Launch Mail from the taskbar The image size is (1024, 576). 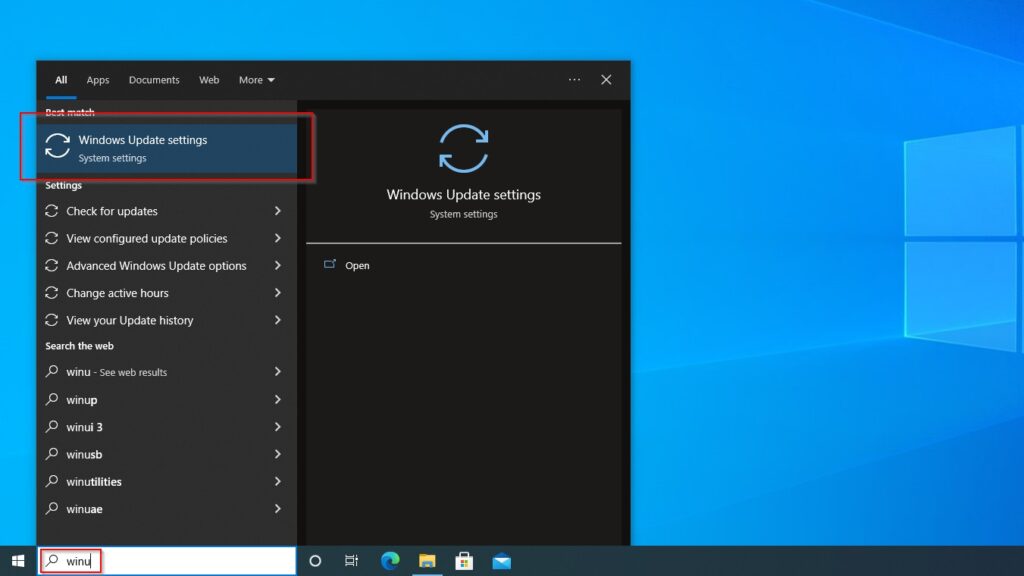tap(502, 561)
